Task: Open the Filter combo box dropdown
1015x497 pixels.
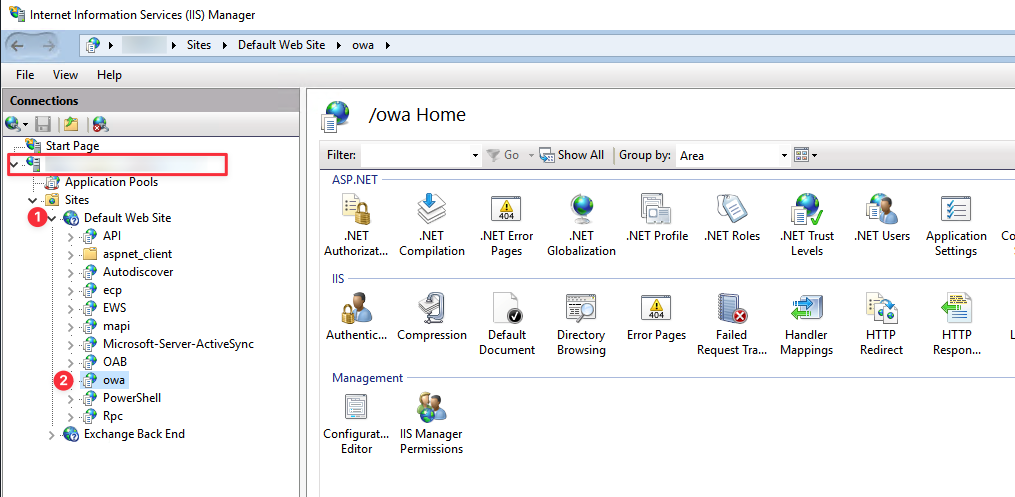Action: [474, 156]
